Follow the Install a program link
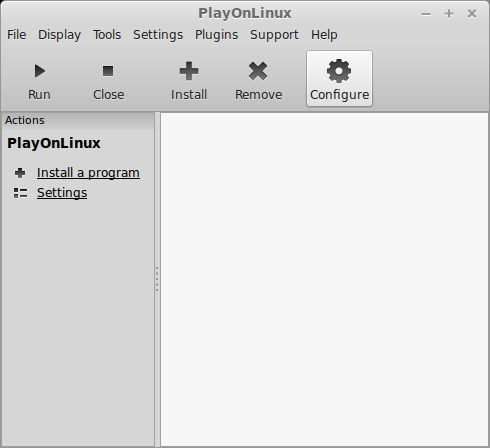The height and width of the screenshot is (448, 490). (88, 173)
